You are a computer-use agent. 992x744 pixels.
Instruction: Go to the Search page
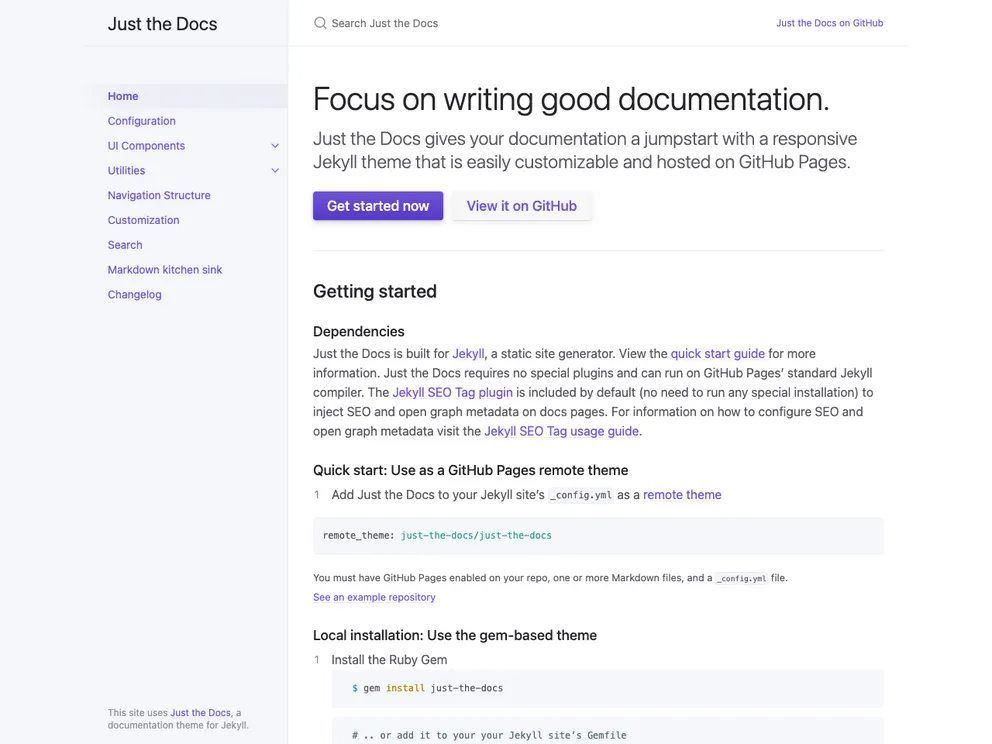124,244
